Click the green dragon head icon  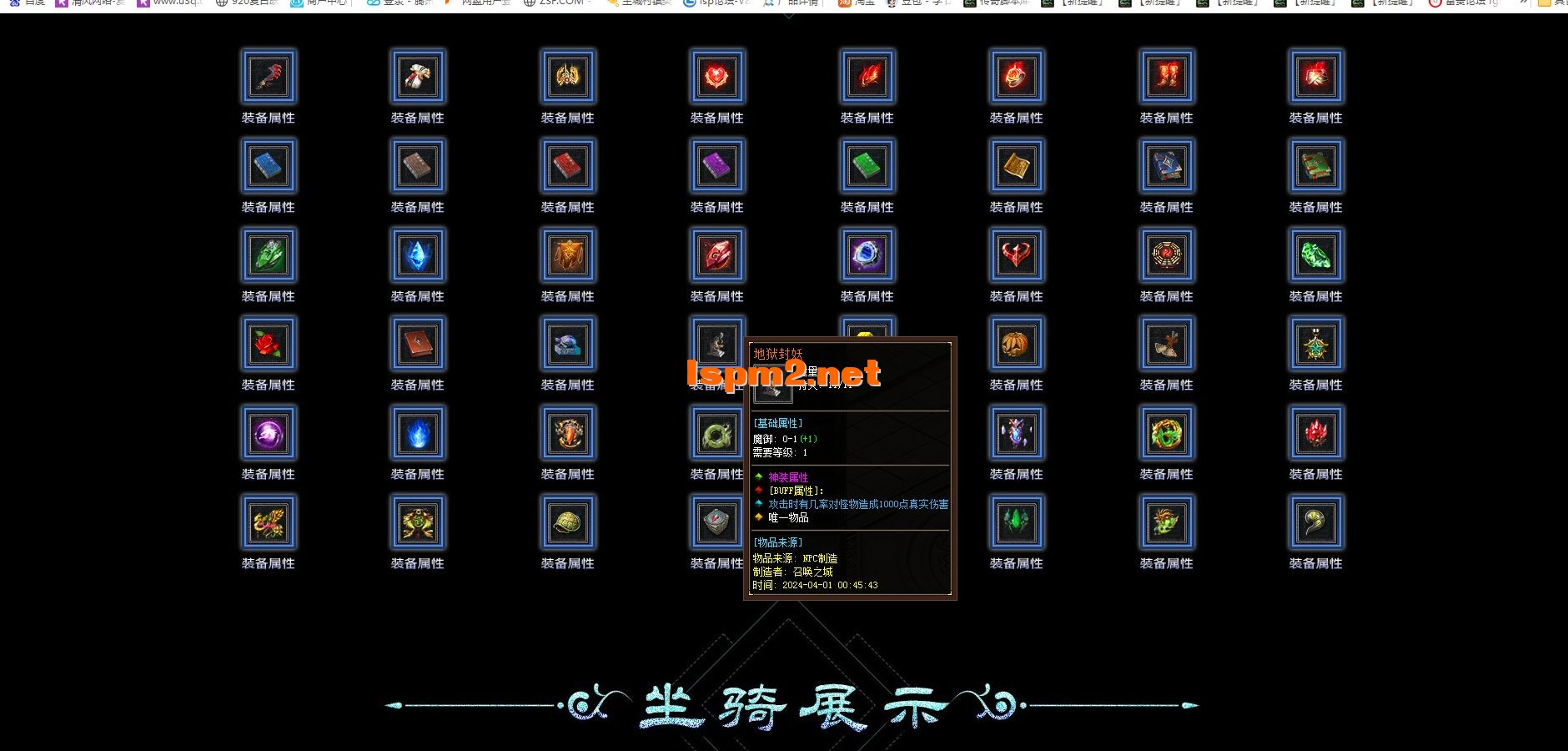tap(1167, 522)
